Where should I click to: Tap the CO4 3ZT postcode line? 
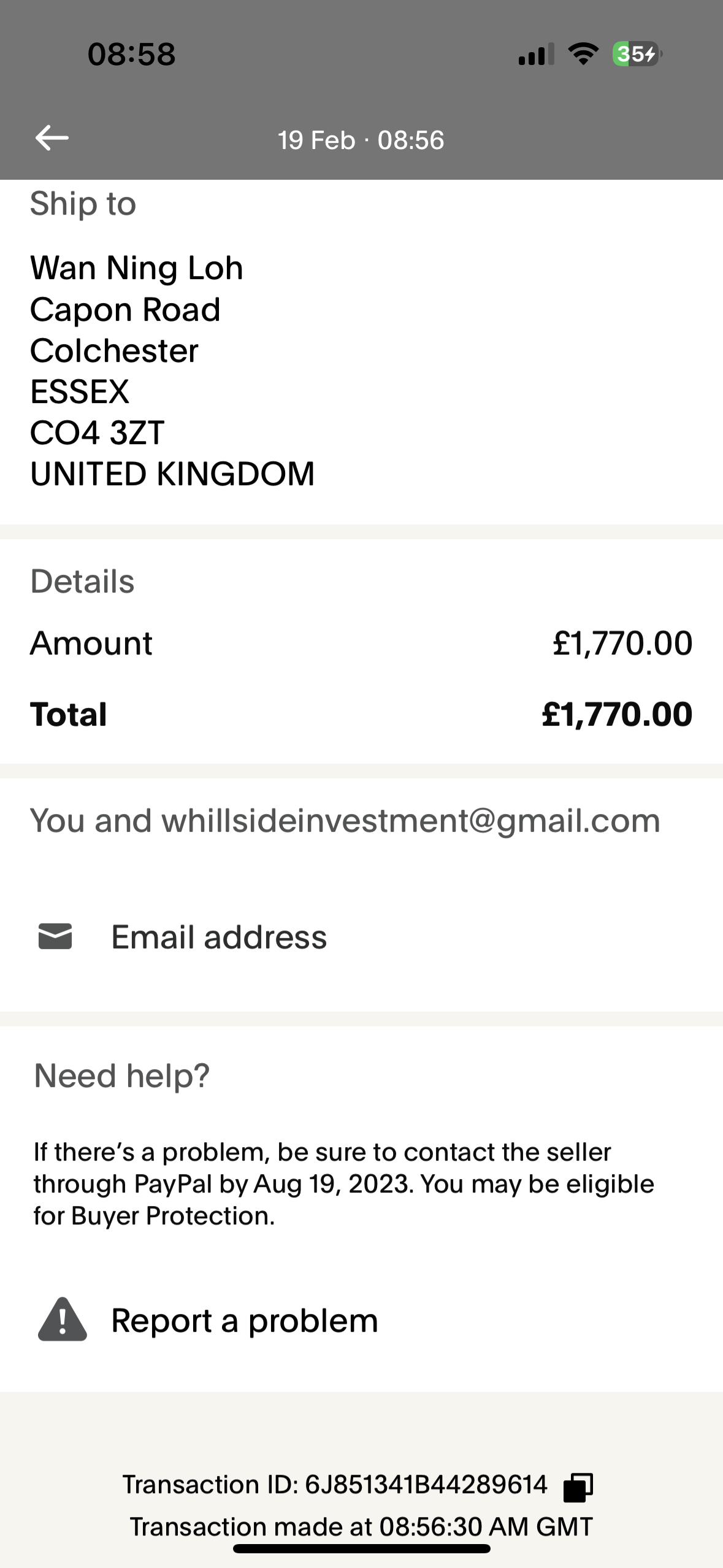point(98,432)
